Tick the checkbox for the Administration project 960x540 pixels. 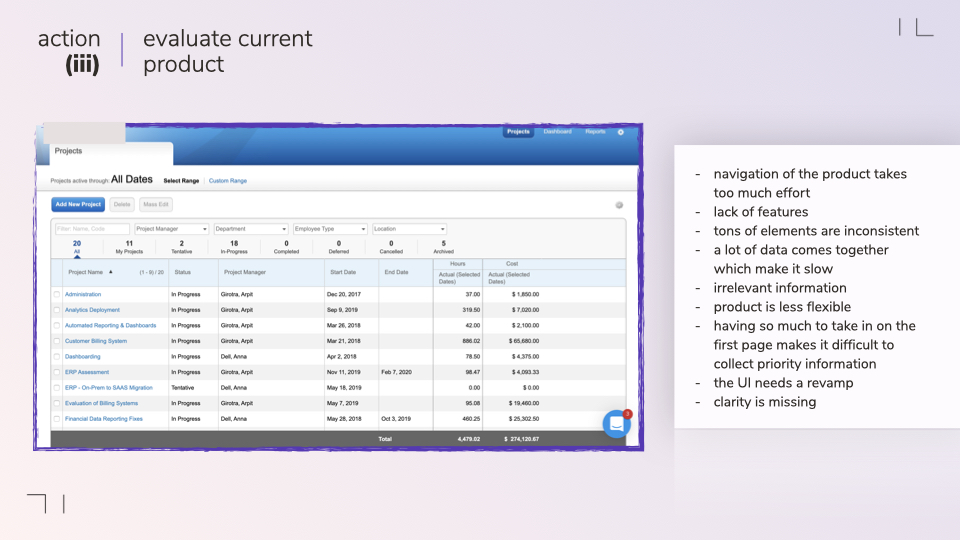[x=57, y=295]
